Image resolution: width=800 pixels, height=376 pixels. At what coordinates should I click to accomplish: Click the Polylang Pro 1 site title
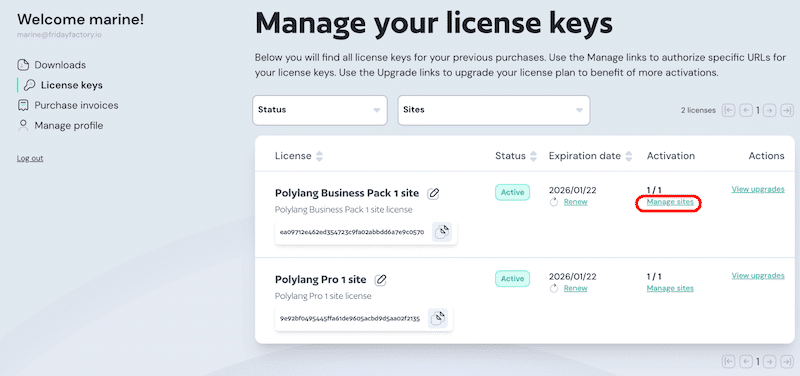coord(320,280)
